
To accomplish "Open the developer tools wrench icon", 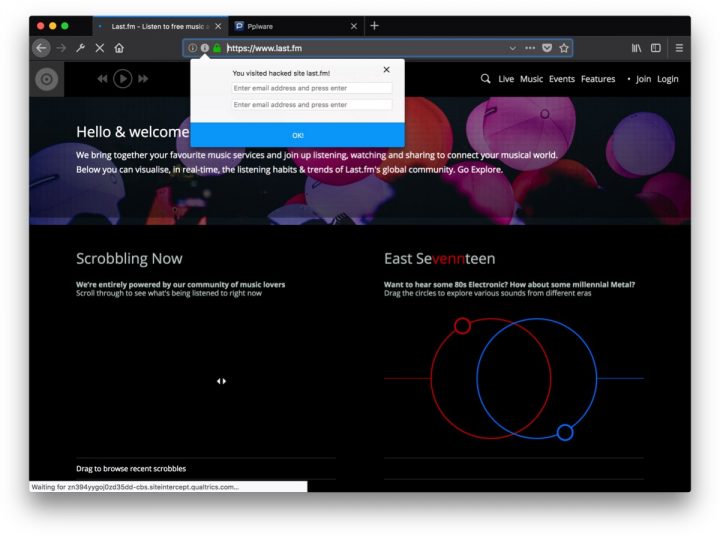I will 80,48.
